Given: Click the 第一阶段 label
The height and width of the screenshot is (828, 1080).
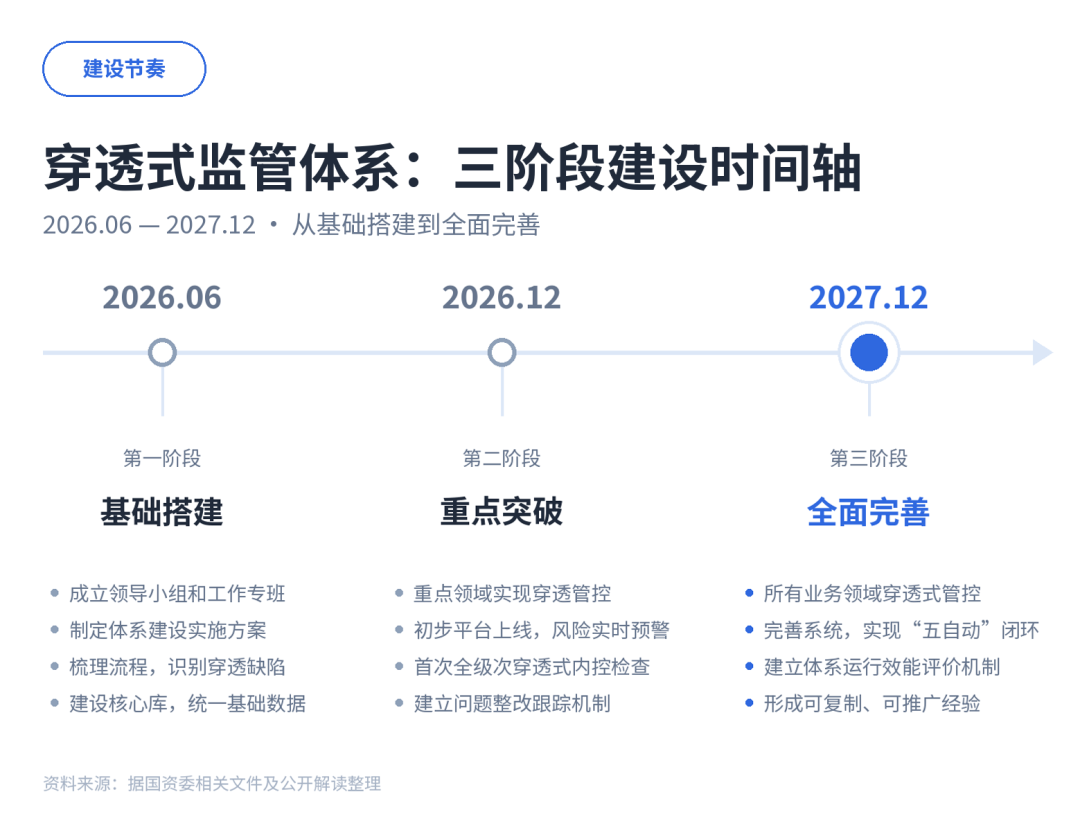Looking at the screenshot, I should tap(163, 458).
